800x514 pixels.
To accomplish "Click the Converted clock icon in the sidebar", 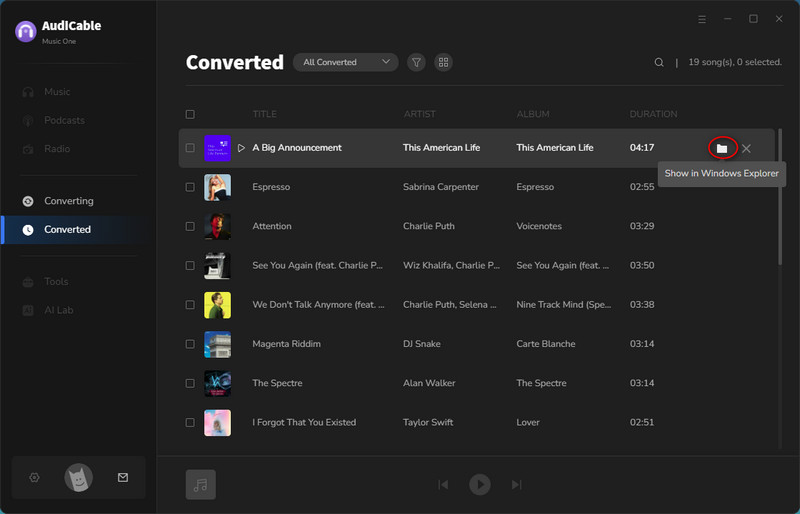I will [x=28, y=230].
